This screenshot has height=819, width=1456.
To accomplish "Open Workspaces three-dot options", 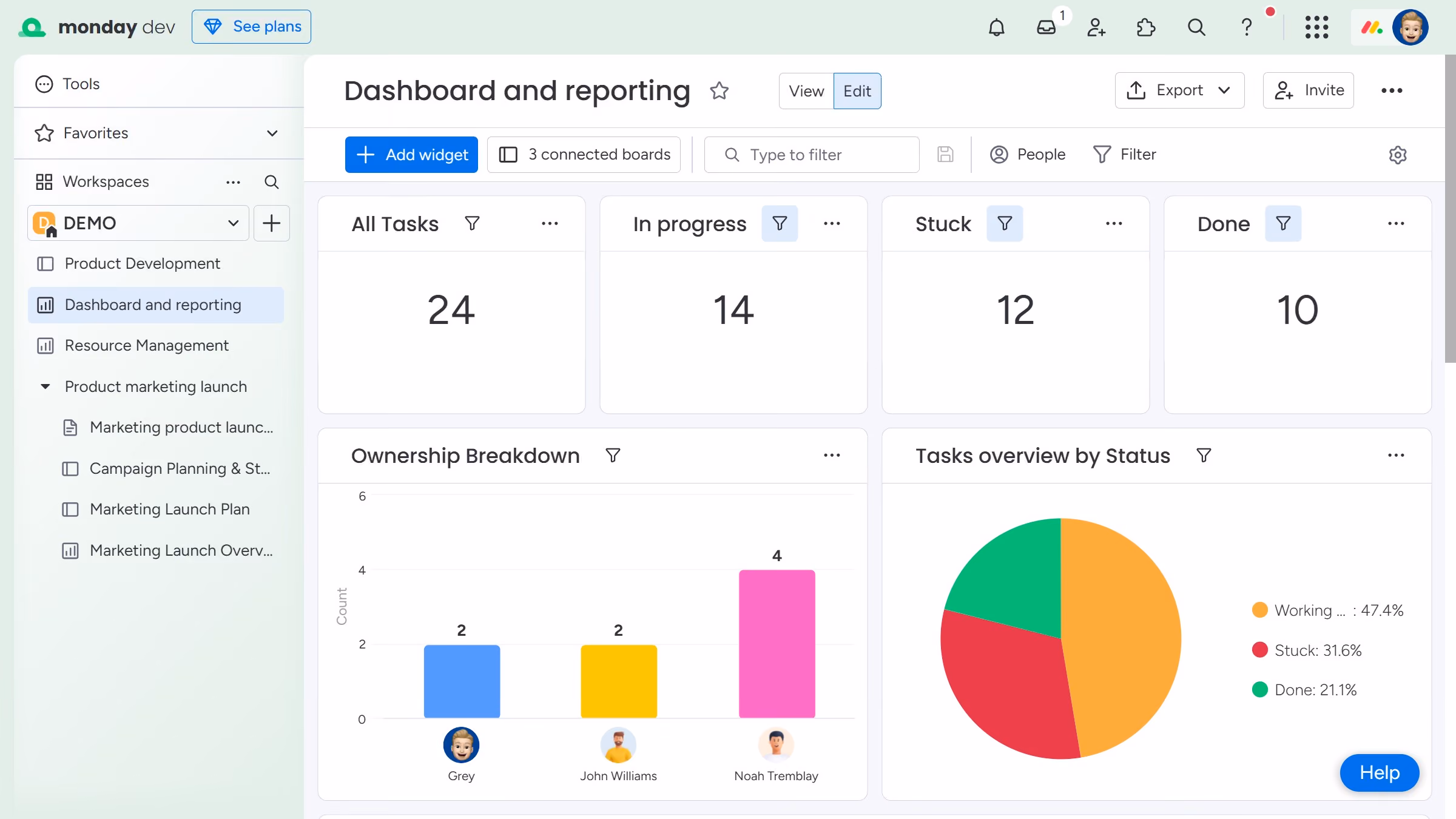I will click(x=233, y=182).
